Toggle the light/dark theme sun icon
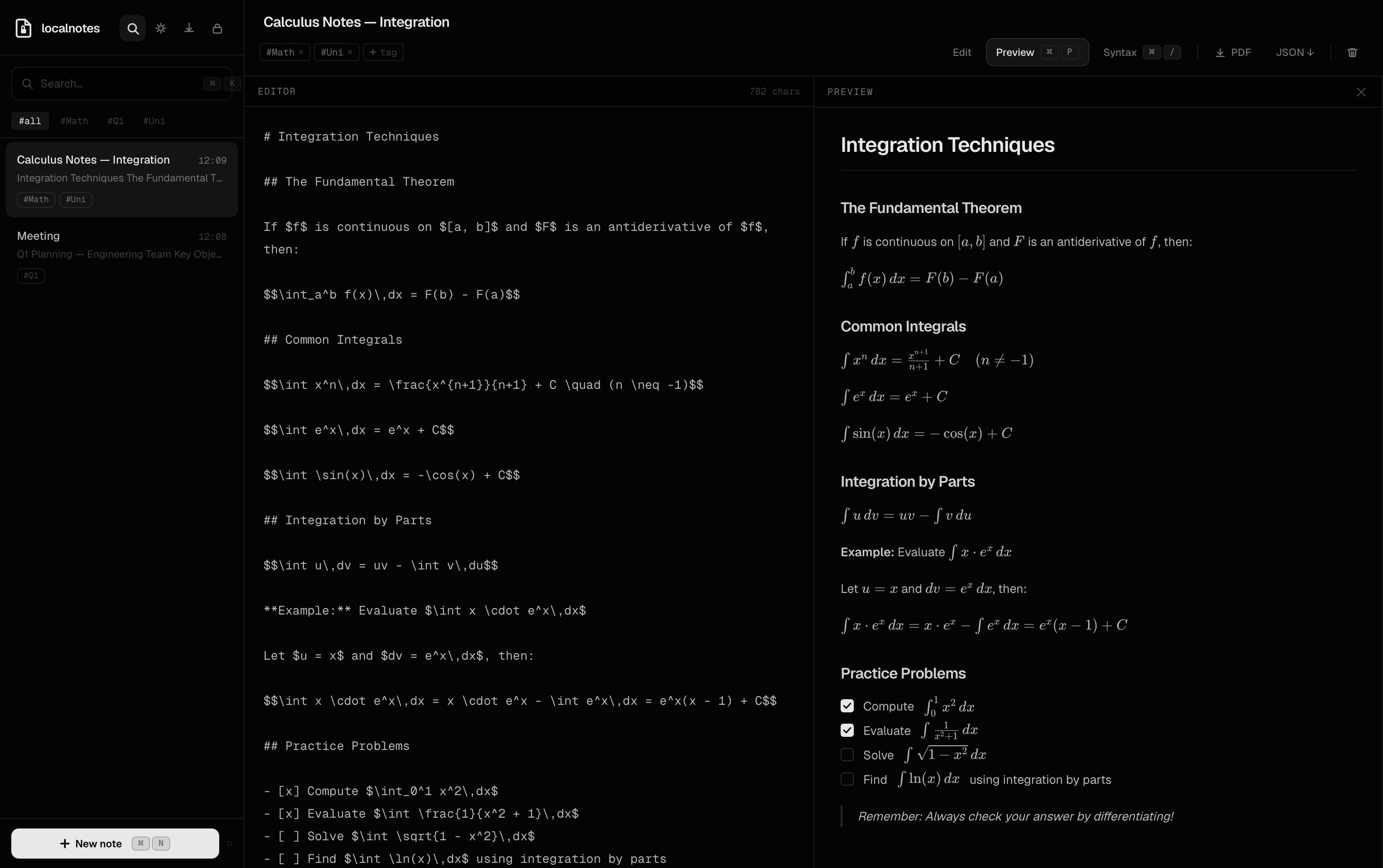 coord(161,28)
